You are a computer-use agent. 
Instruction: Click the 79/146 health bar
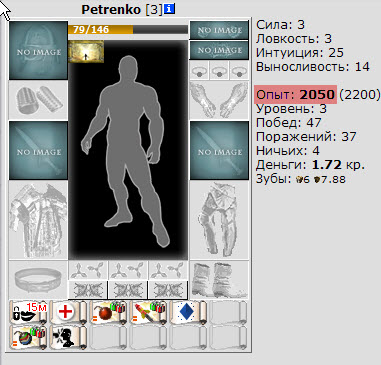tap(128, 29)
